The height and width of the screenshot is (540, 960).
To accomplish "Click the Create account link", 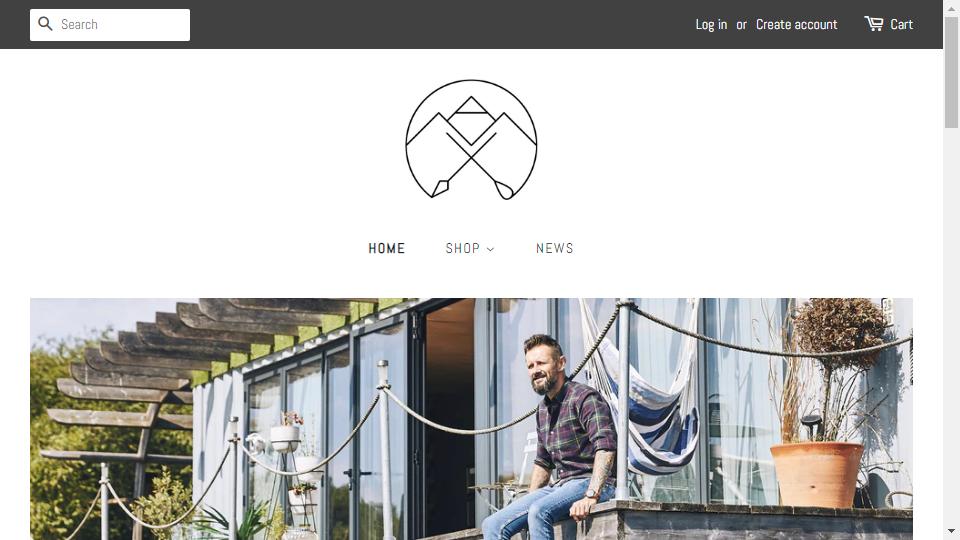I will point(797,24).
